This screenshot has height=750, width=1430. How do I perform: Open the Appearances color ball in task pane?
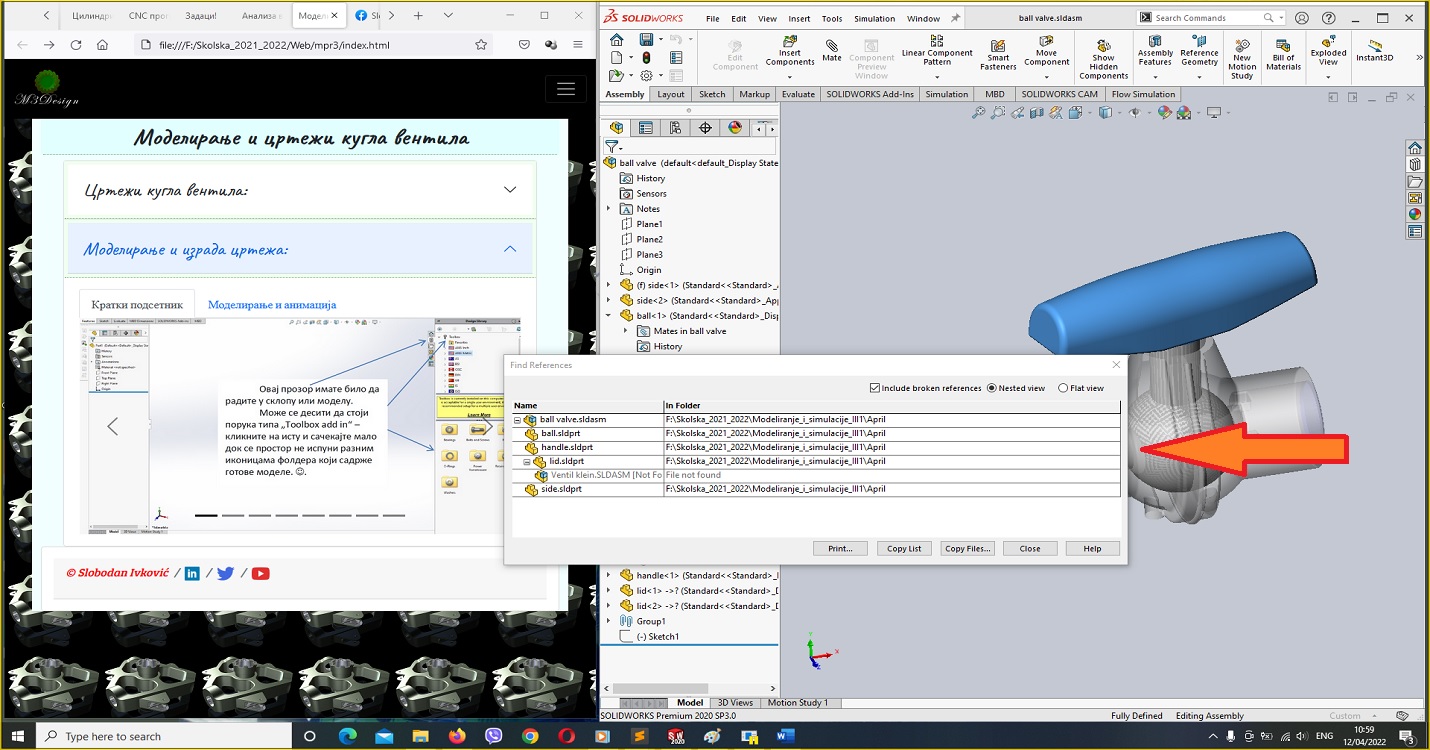point(1415,214)
